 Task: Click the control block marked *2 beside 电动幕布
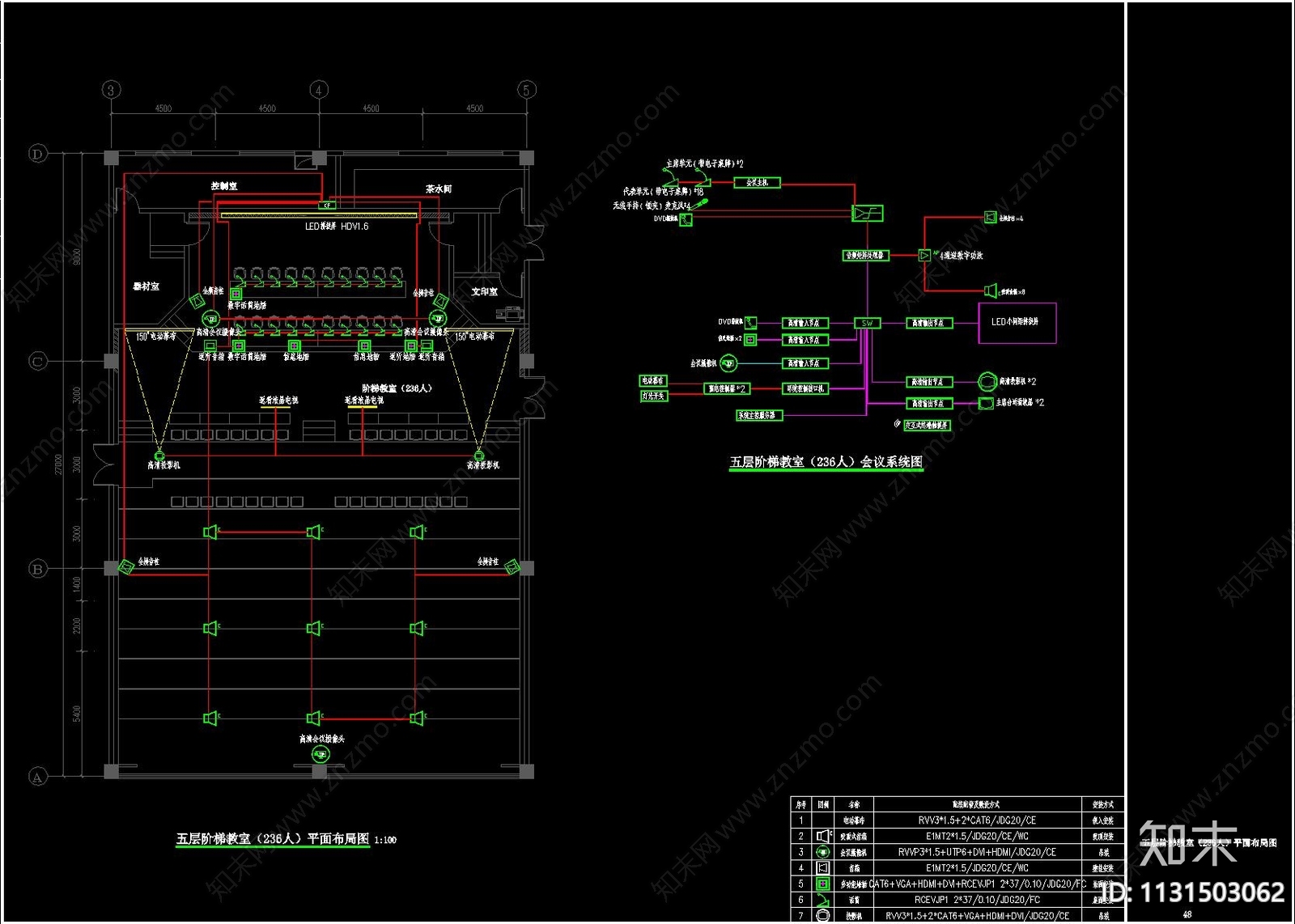click(x=727, y=388)
